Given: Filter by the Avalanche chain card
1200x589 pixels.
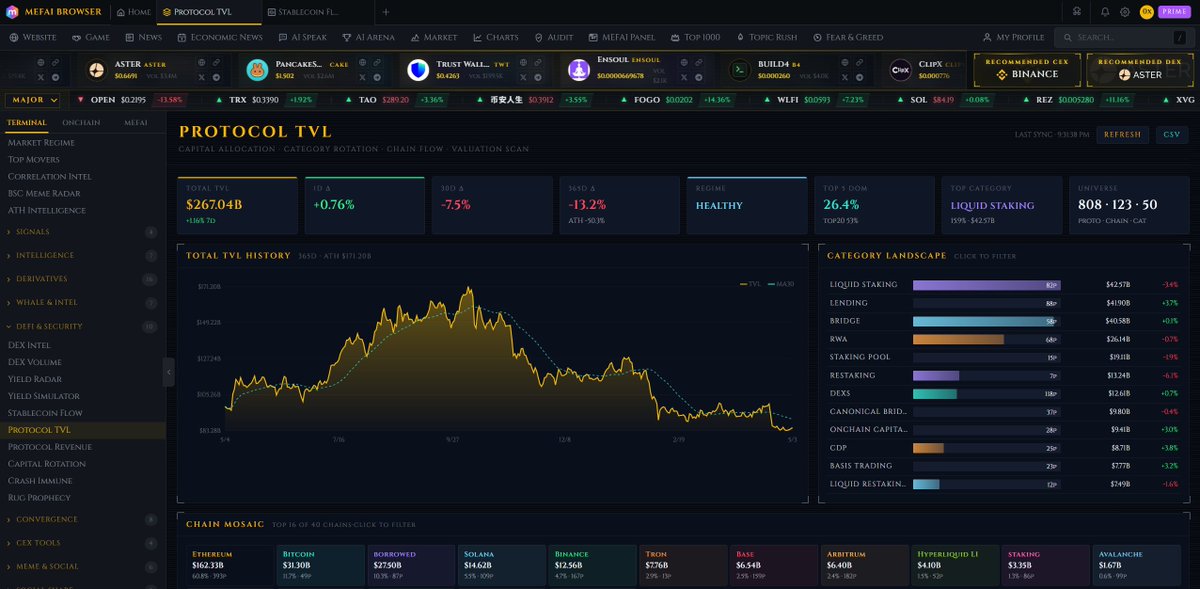Looking at the screenshot, I should pos(1138,566).
